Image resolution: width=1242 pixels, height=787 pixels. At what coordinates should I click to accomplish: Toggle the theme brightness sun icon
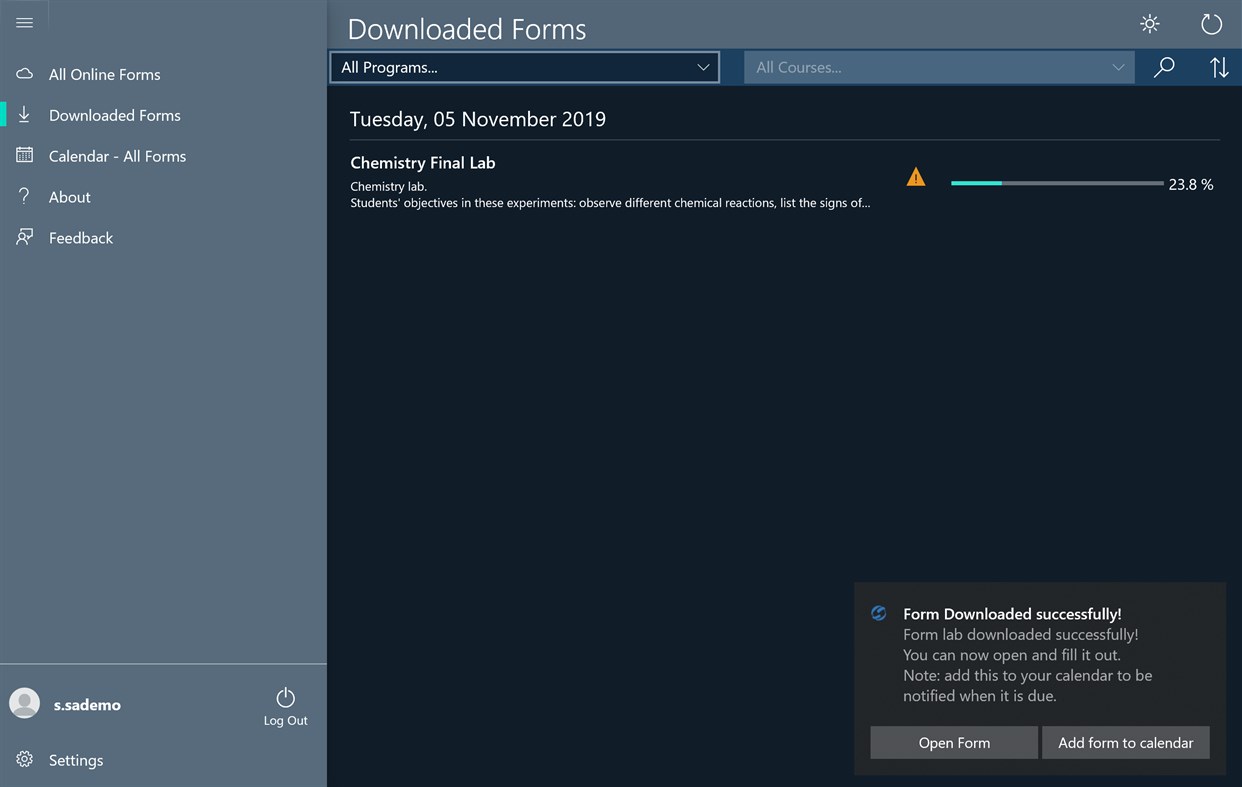pos(1149,24)
